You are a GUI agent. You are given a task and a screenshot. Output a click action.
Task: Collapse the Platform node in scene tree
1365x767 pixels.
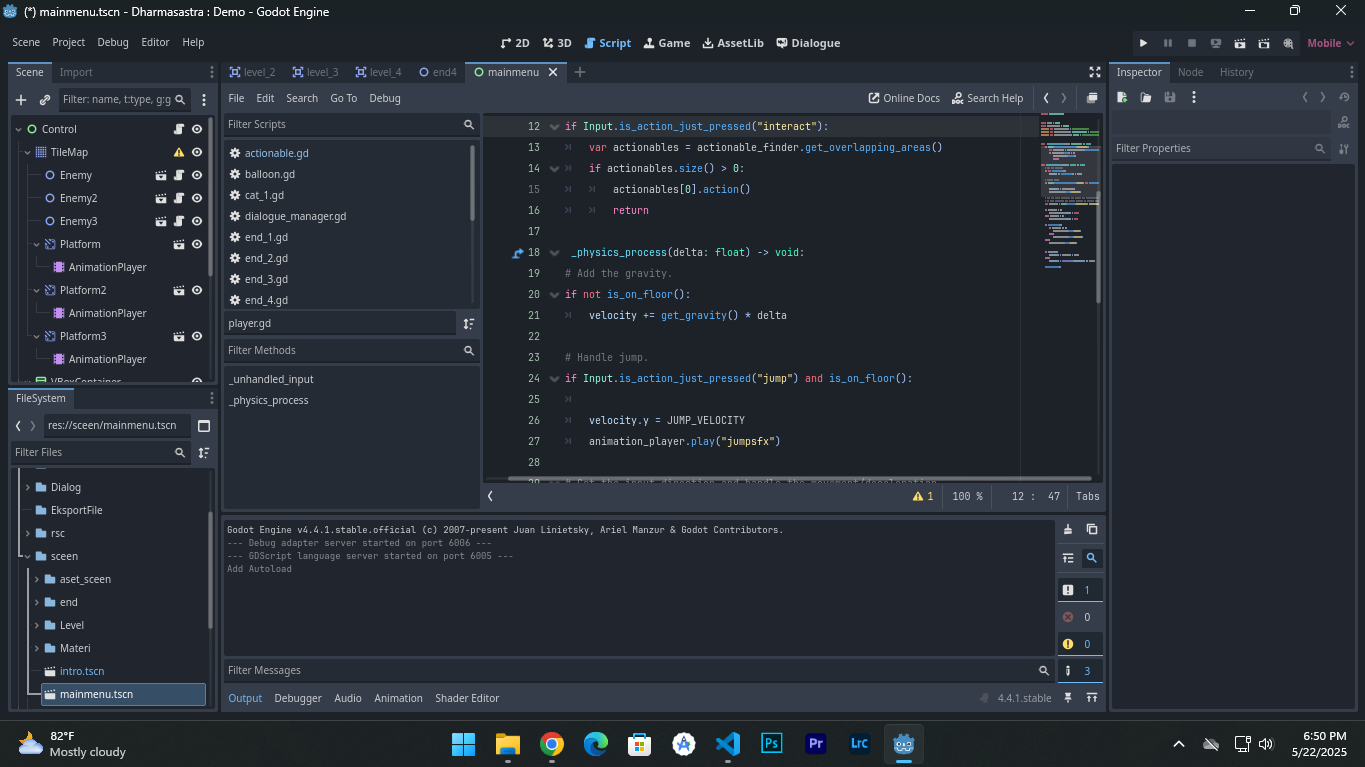click(x=36, y=244)
